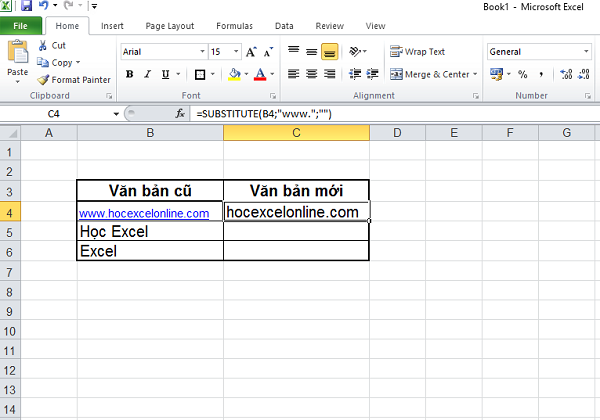
Task: Select the Format Painter brush
Action: point(43,80)
